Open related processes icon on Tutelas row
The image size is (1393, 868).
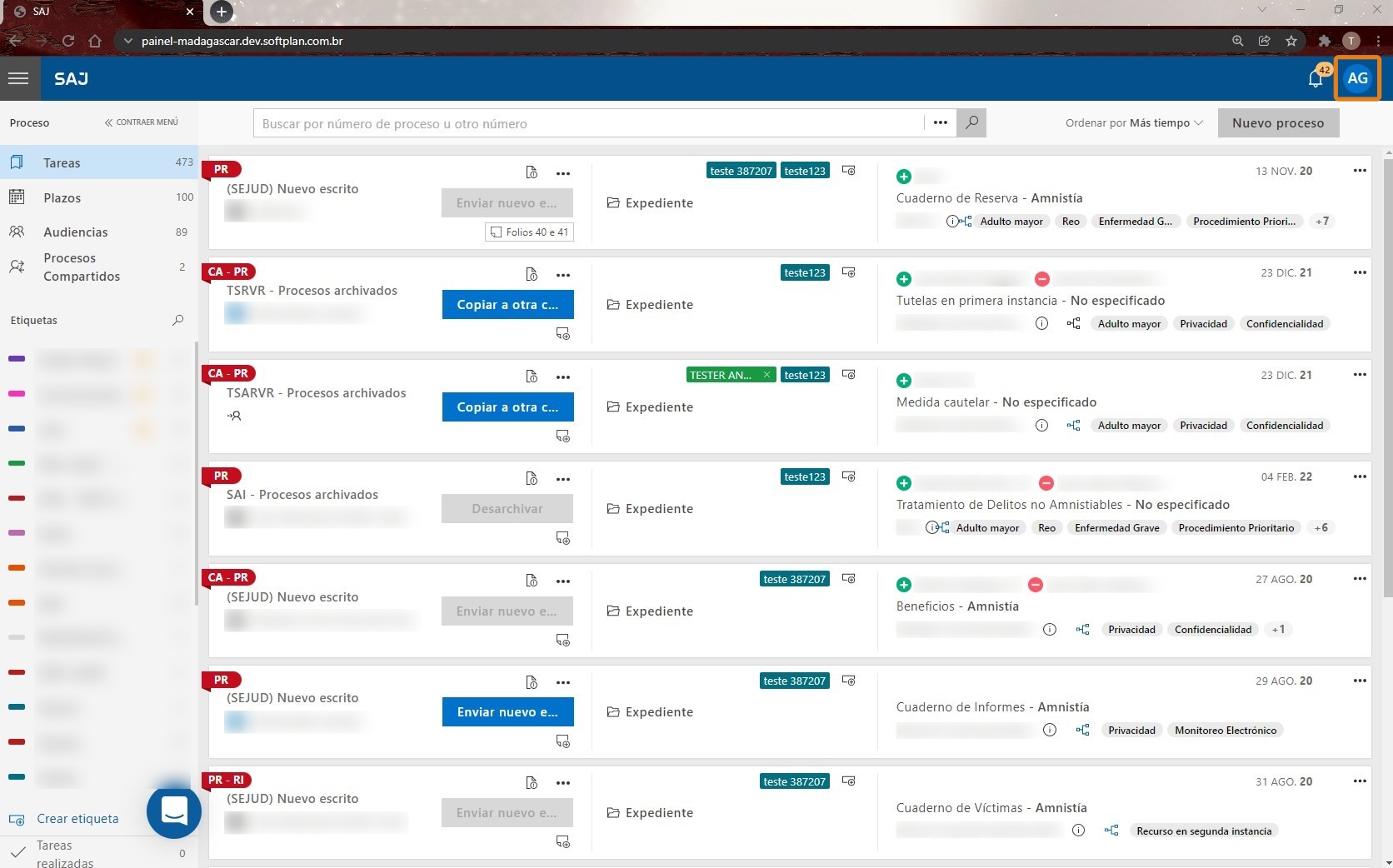(x=1073, y=324)
